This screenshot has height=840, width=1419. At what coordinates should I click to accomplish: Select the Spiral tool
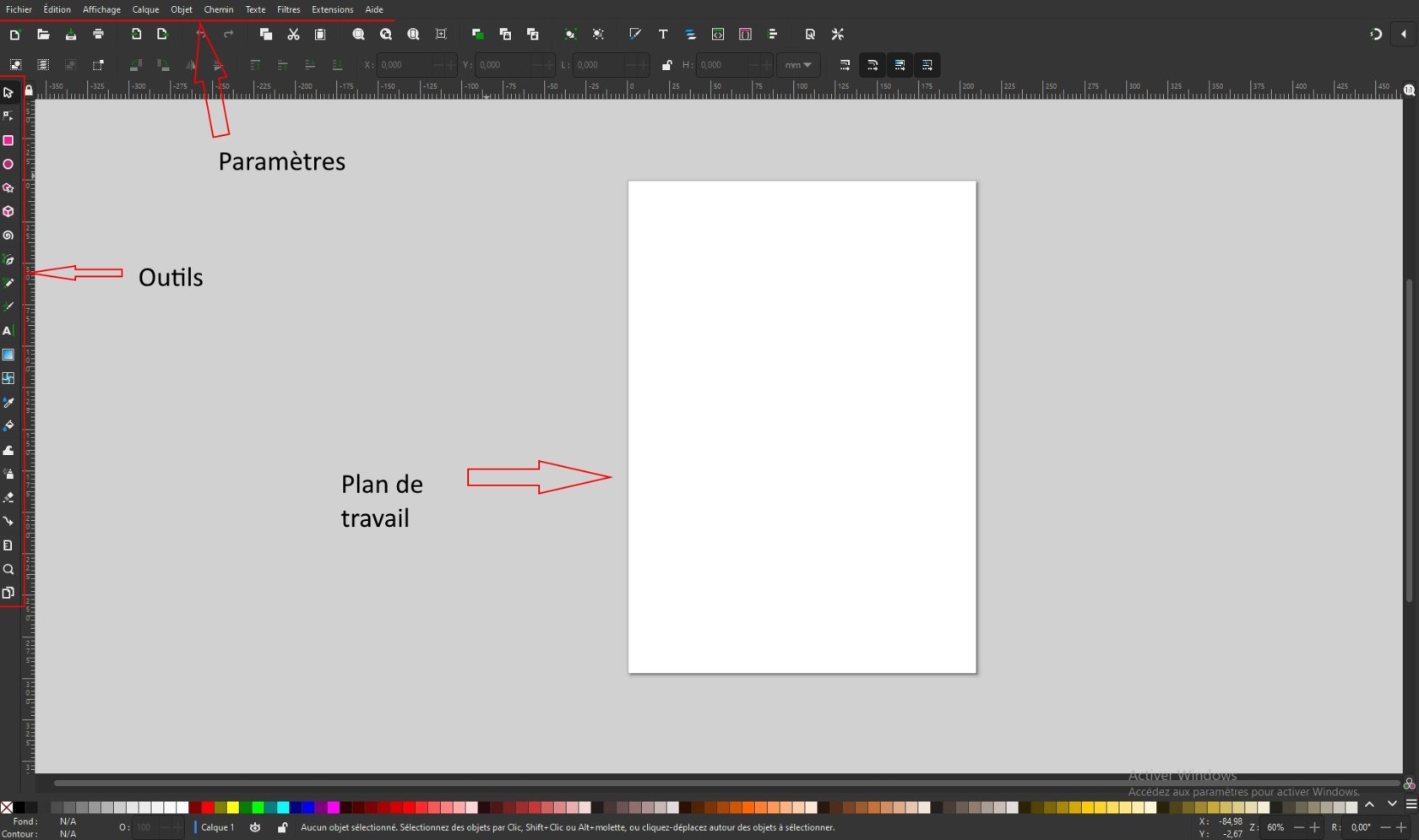[8, 236]
